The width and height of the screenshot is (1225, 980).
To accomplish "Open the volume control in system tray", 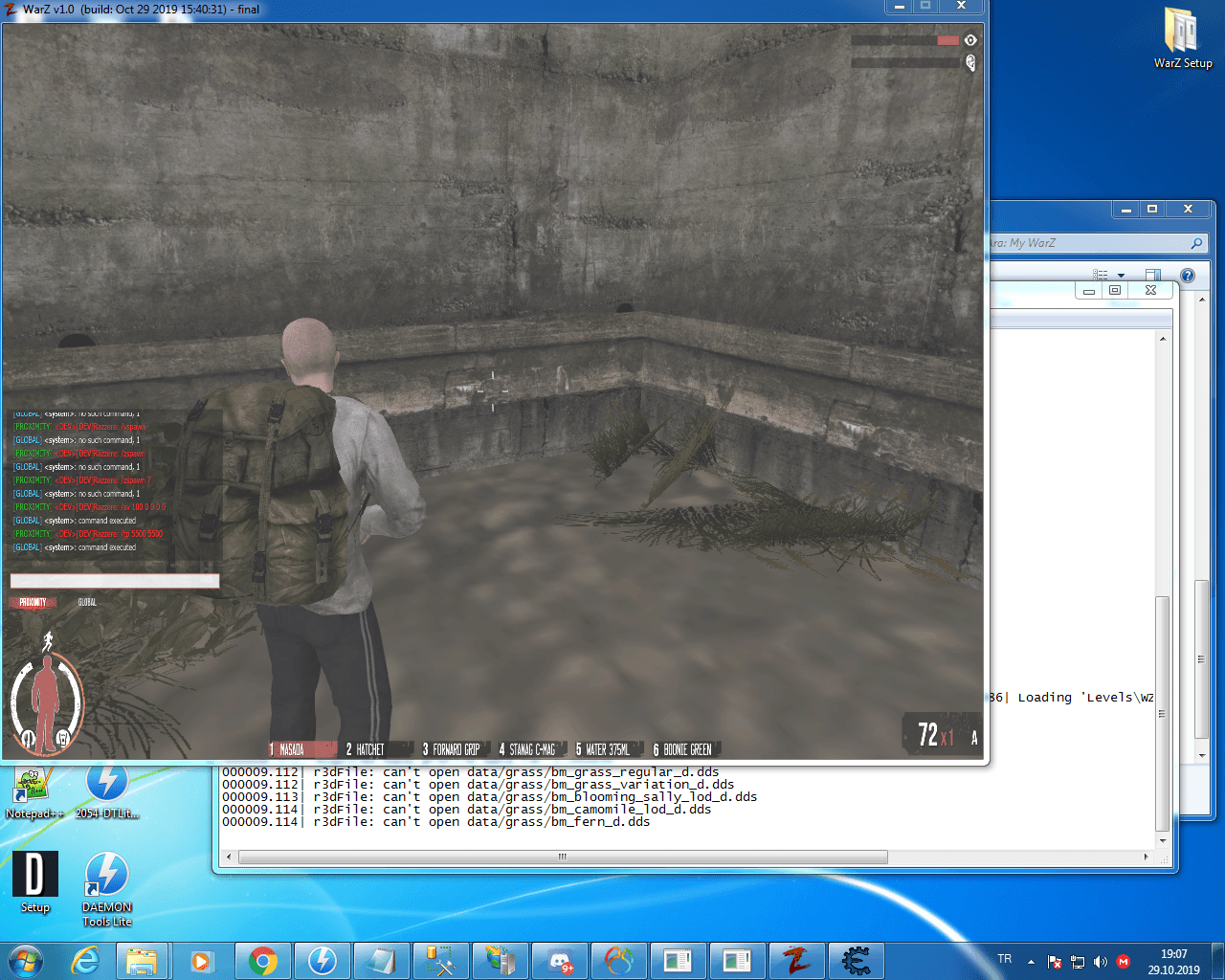I will pos(1101,962).
